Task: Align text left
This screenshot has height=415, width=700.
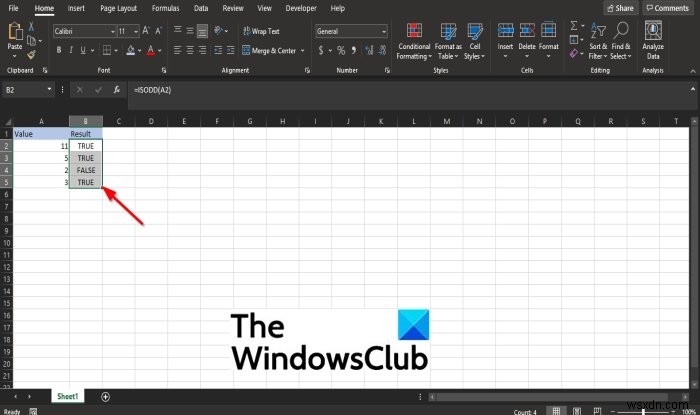Action: point(177,50)
